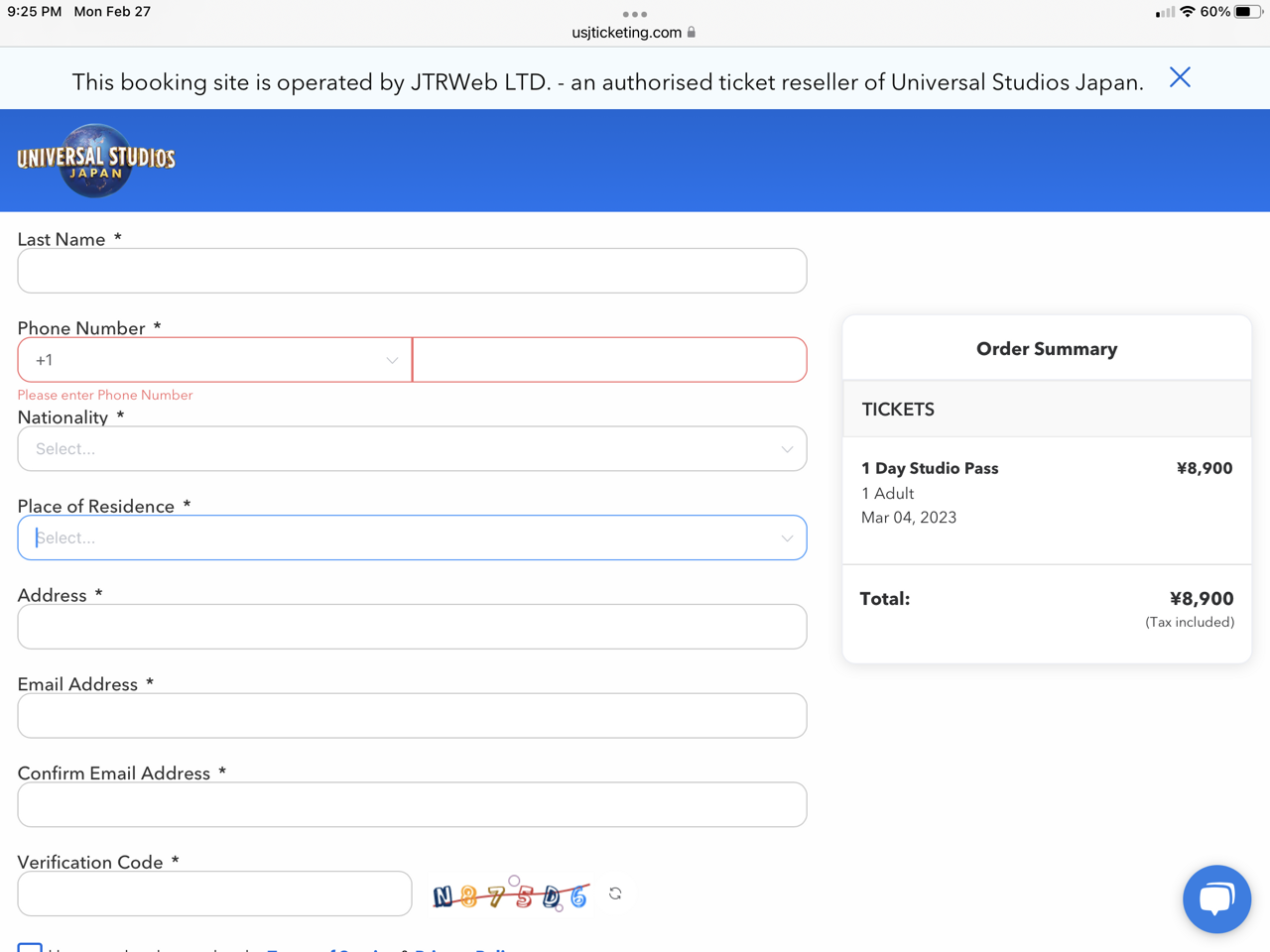Select the Email Address field
The height and width of the screenshot is (952, 1270).
click(412, 716)
